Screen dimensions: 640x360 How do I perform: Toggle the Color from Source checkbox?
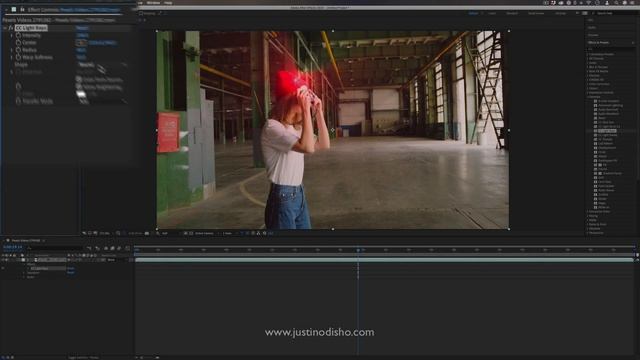coord(79,80)
